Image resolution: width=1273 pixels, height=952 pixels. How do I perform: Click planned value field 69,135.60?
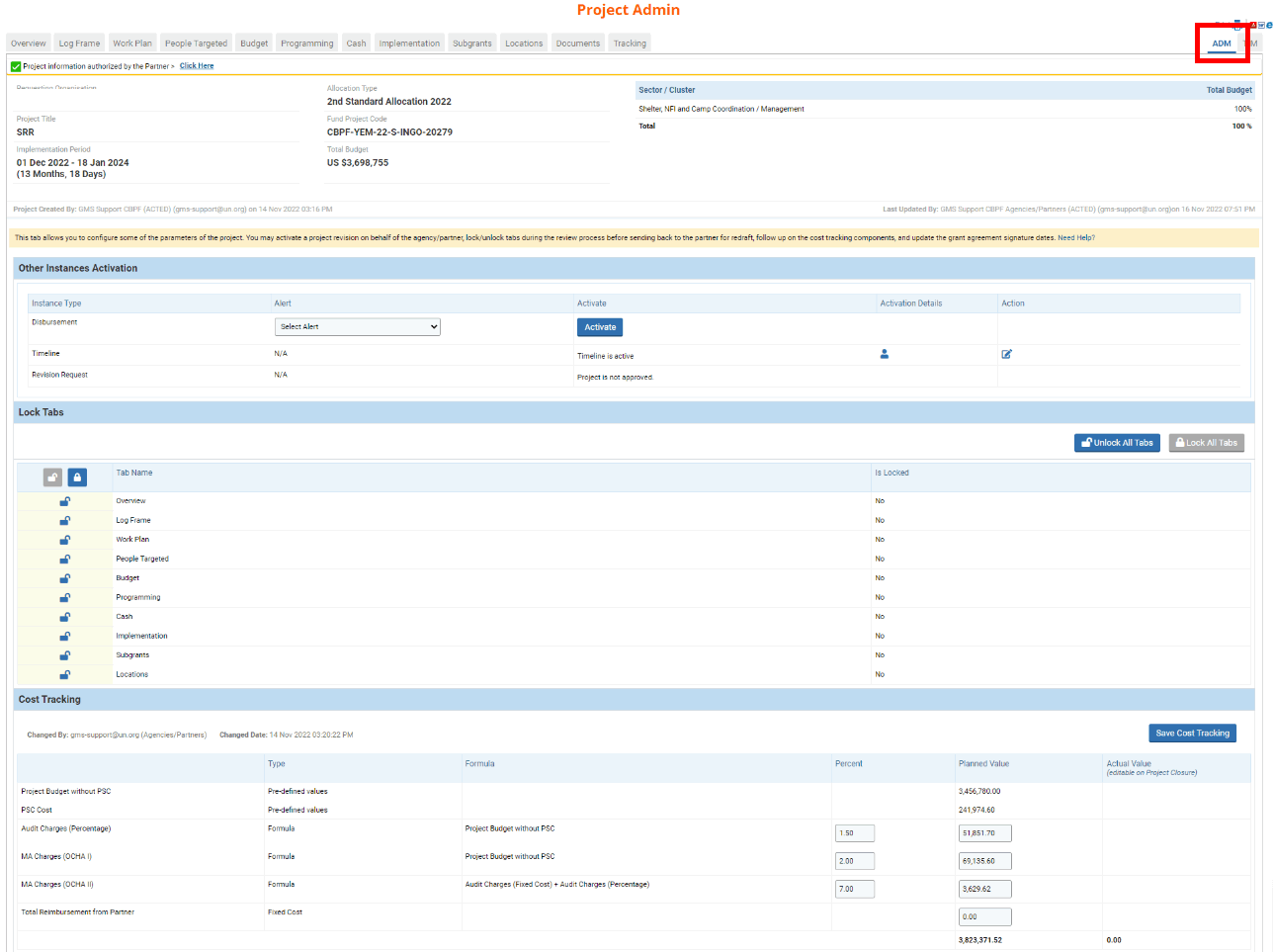click(984, 861)
